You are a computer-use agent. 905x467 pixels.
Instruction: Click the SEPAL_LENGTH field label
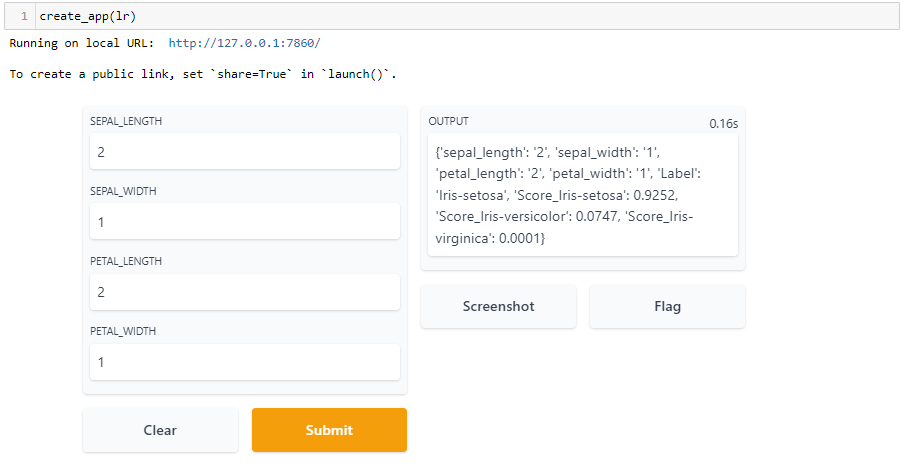[x=126, y=121]
